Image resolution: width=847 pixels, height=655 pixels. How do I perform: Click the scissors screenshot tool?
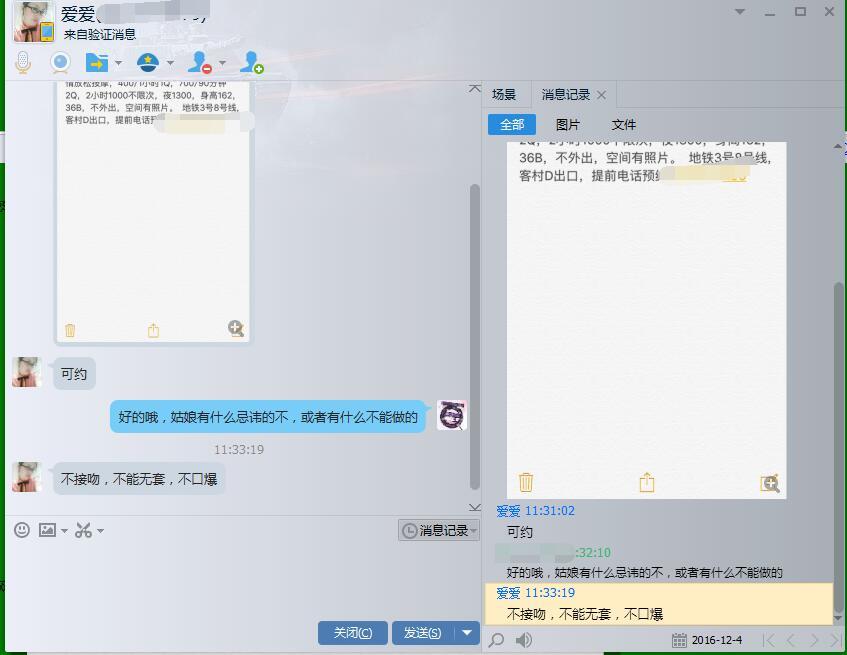coord(83,530)
